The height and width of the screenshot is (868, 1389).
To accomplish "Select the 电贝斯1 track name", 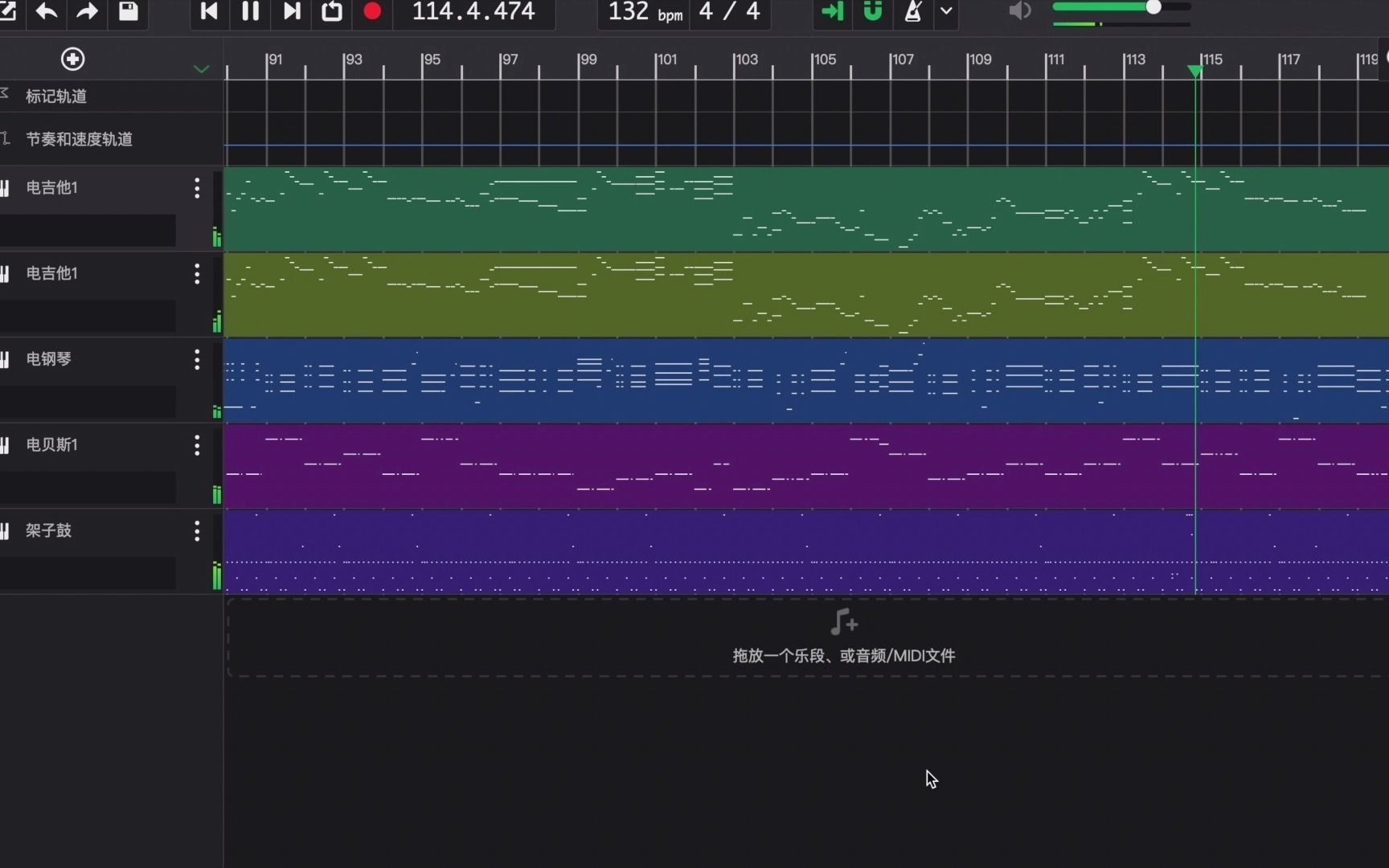I will click(51, 445).
